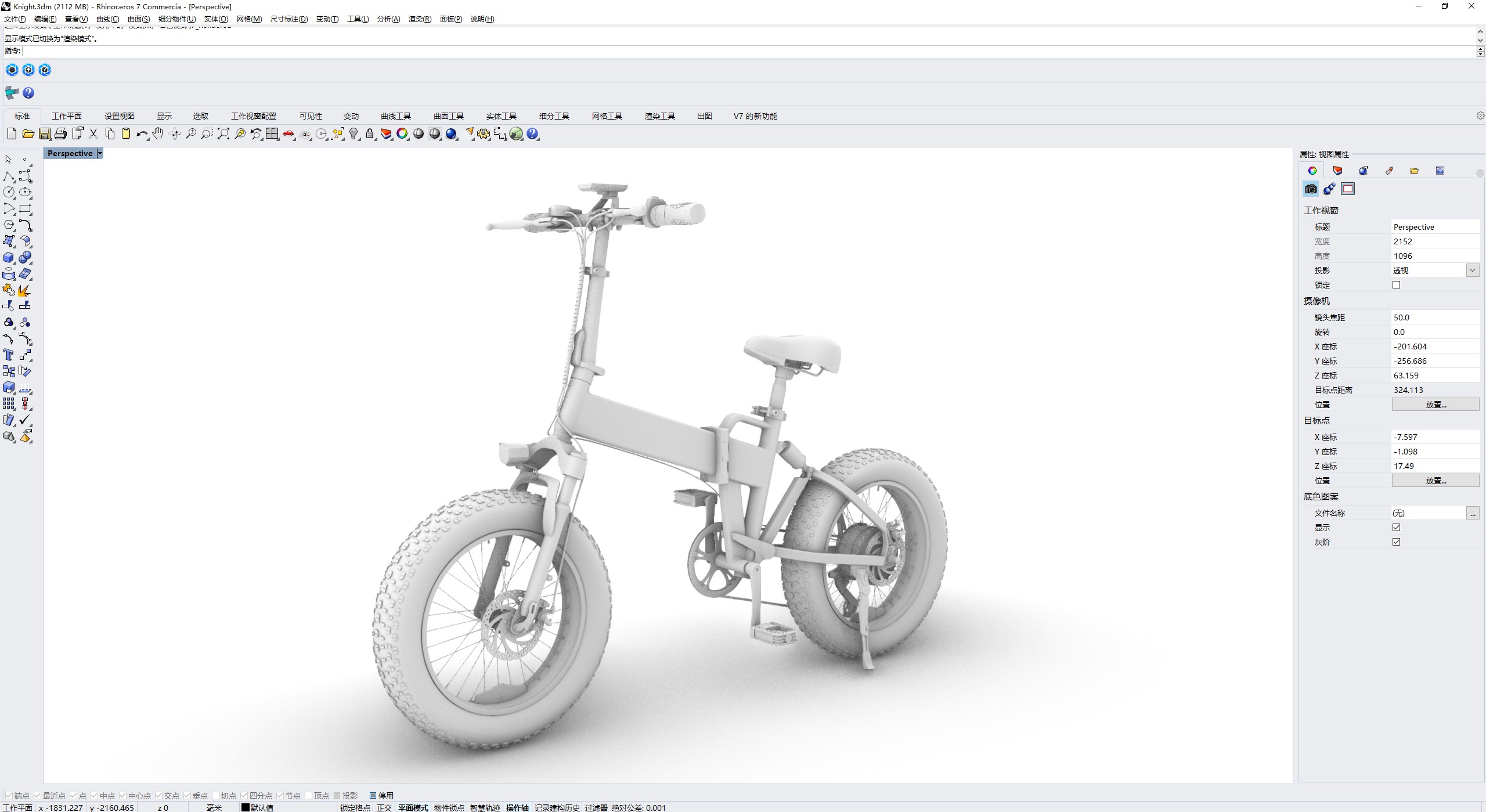Open the 渲染(R) menu

[419, 19]
